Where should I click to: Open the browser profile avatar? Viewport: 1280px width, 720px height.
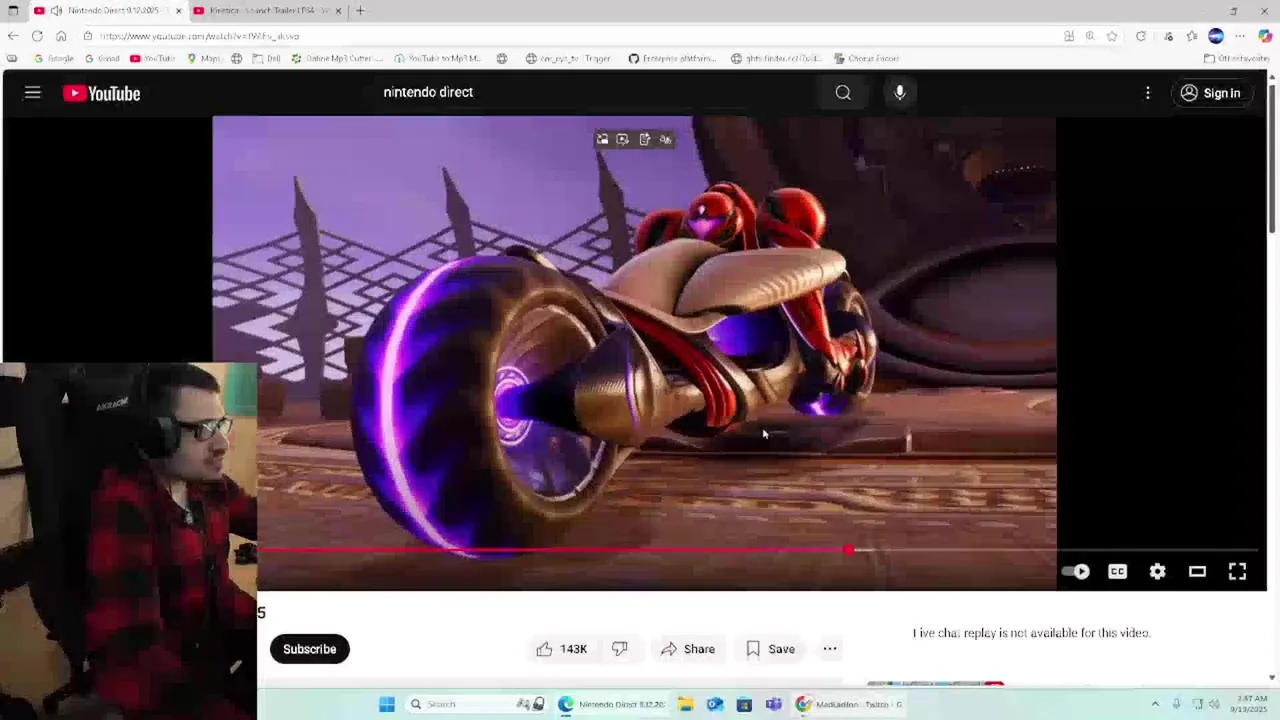1216,36
